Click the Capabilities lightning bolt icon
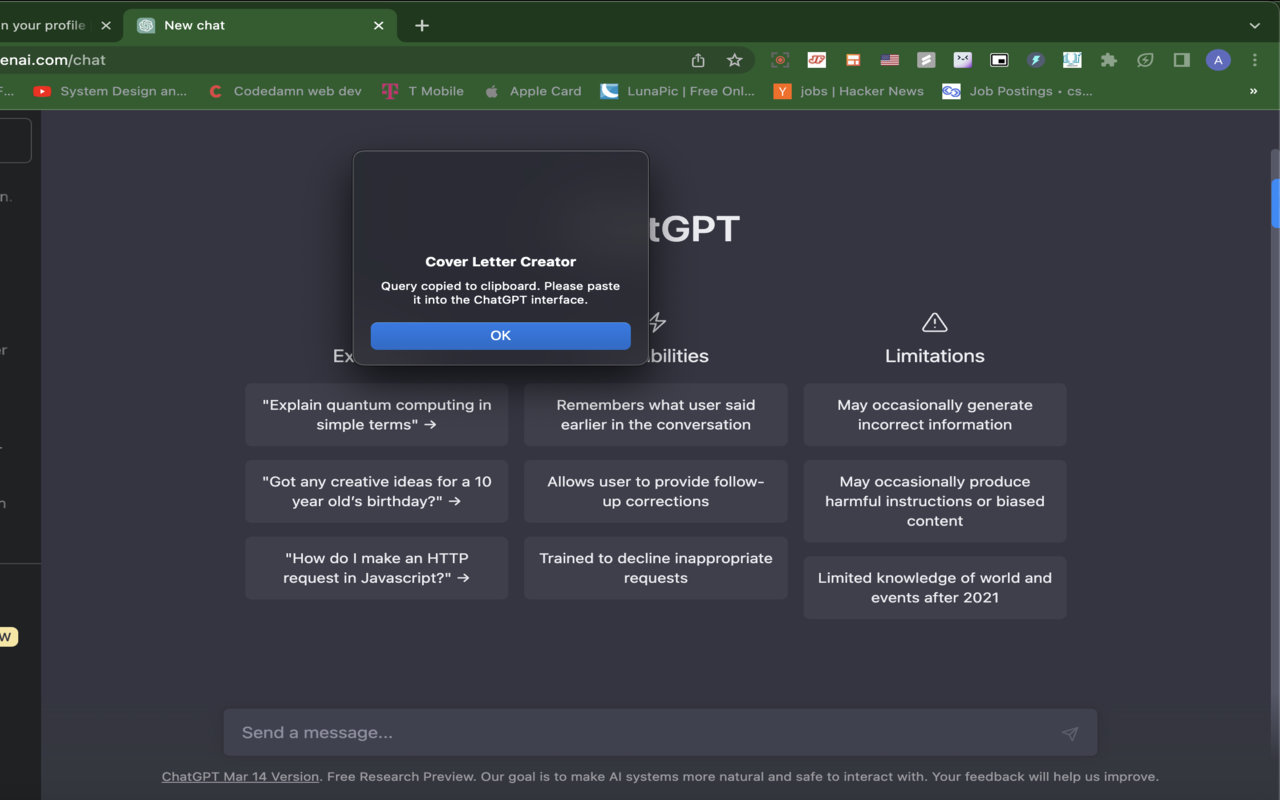1280x800 pixels. tap(657, 322)
